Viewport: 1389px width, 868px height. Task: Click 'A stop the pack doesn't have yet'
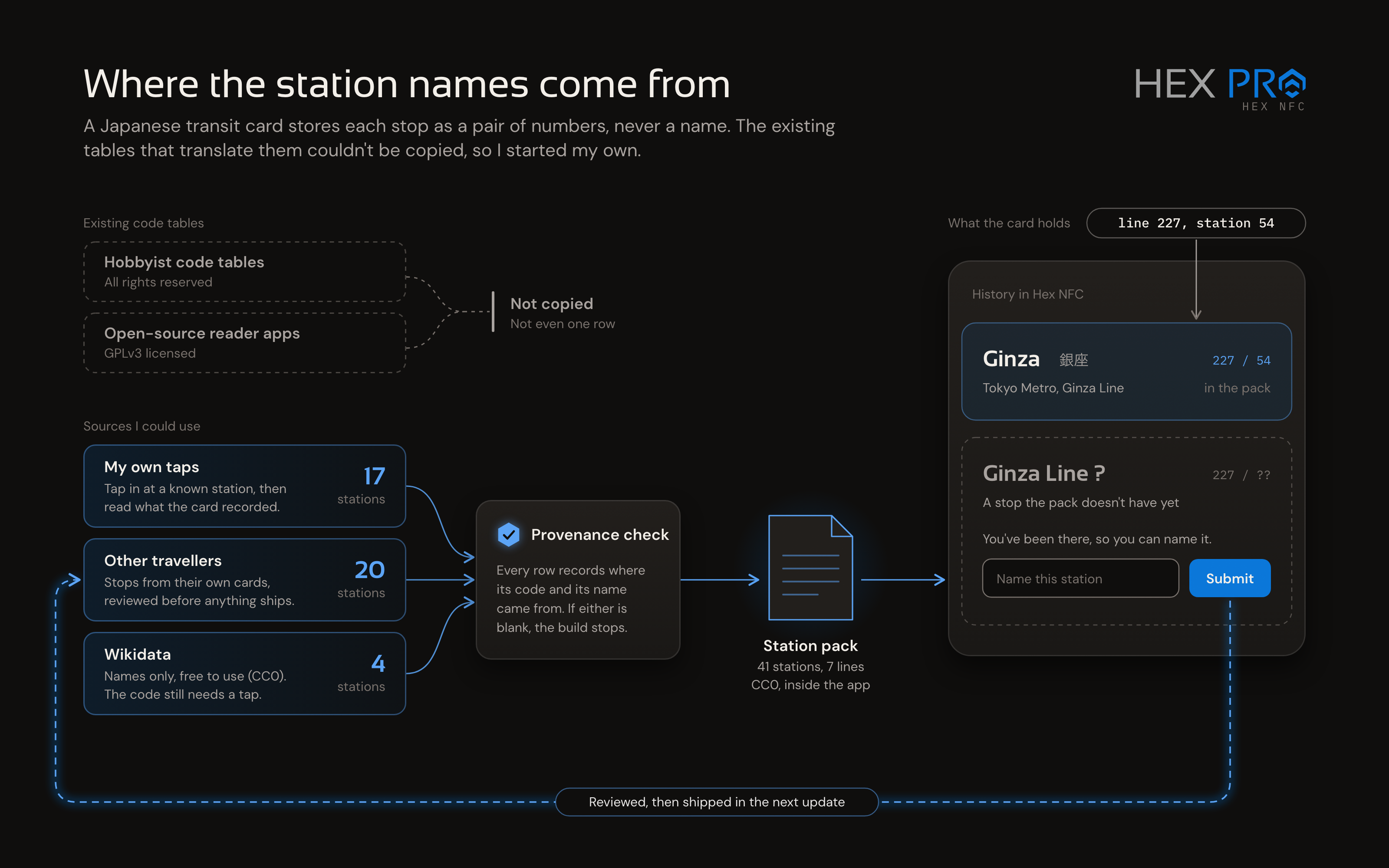[1080, 502]
